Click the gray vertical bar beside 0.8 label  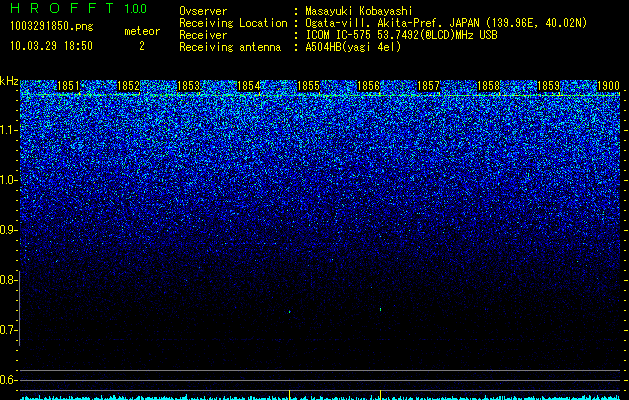pos(19,308)
